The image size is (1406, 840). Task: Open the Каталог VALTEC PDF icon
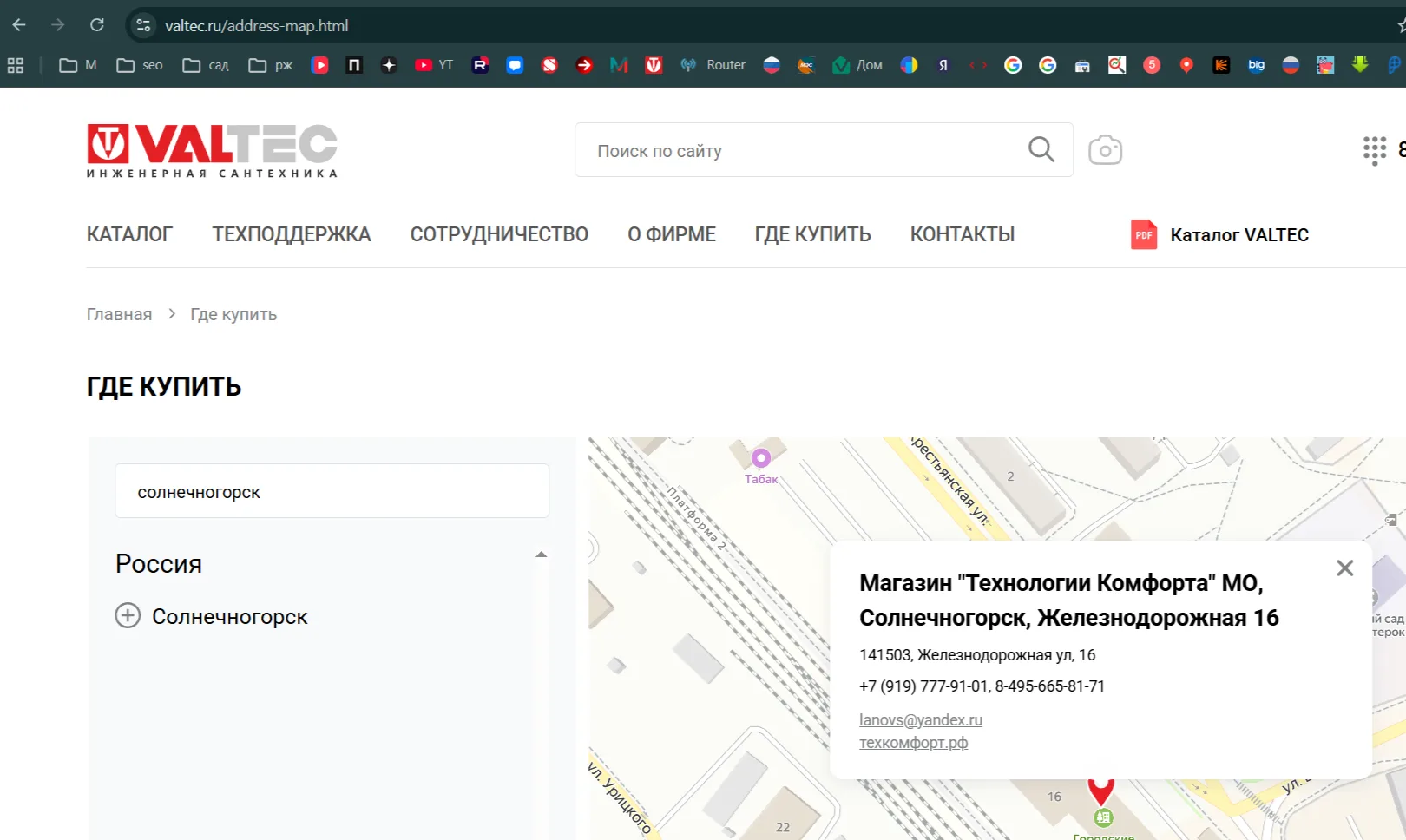[1144, 235]
